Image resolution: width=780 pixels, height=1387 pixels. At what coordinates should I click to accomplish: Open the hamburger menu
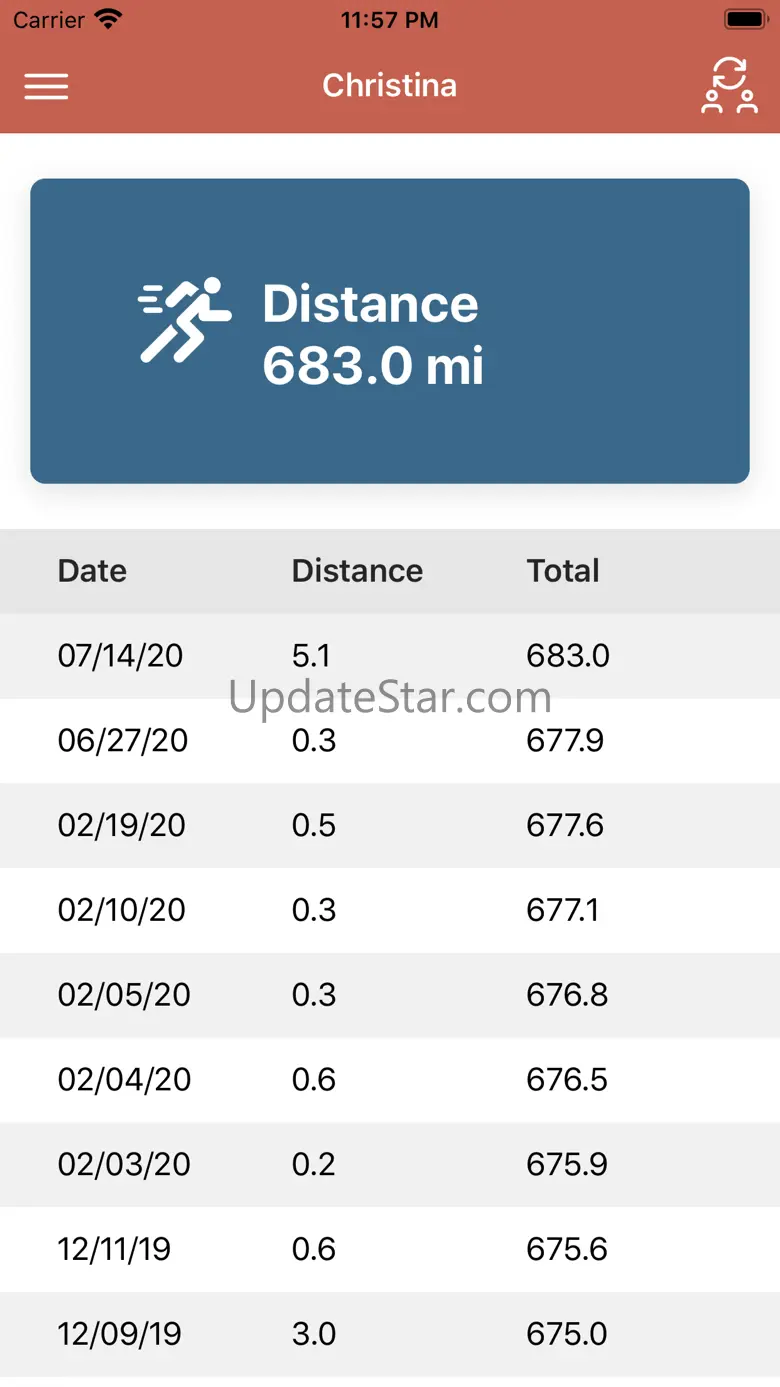pyautogui.click(x=46, y=87)
